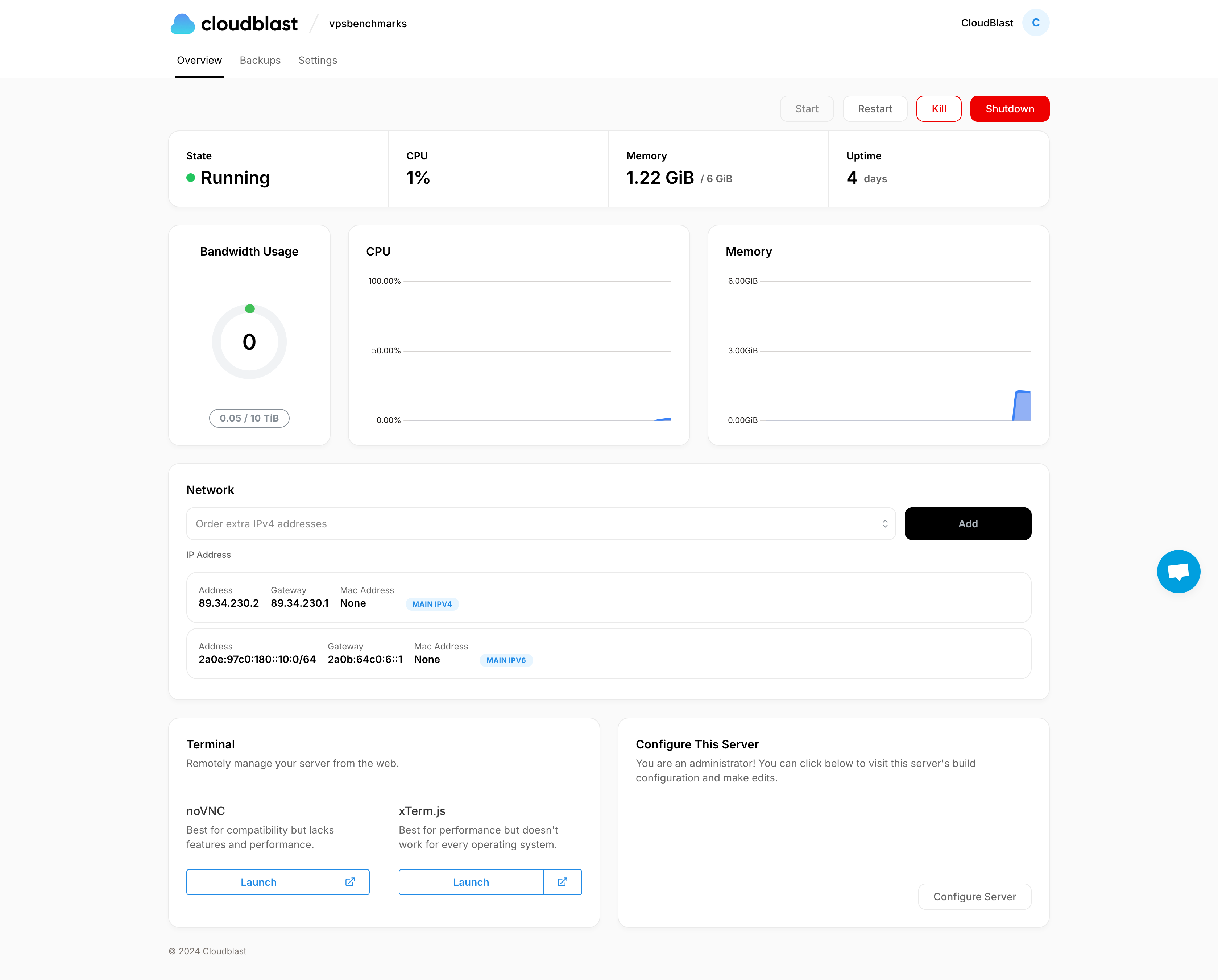Click the disabled Start button
This screenshot has width=1218, height=980.
tap(807, 108)
